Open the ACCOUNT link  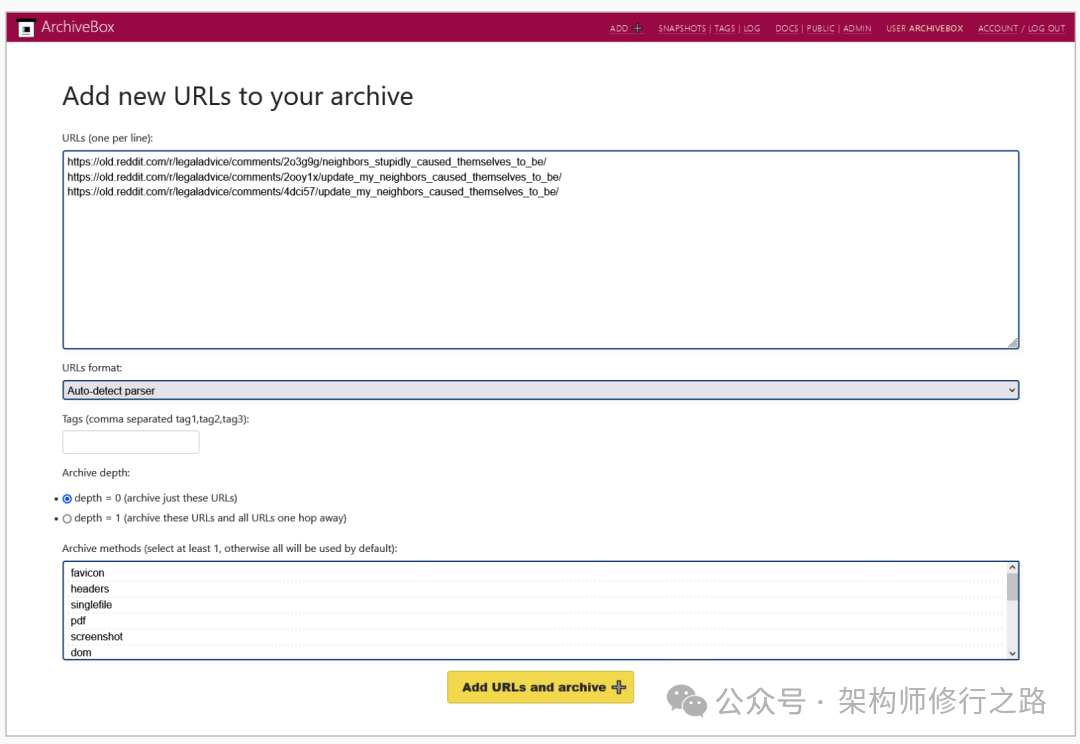pyautogui.click(x=997, y=28)
